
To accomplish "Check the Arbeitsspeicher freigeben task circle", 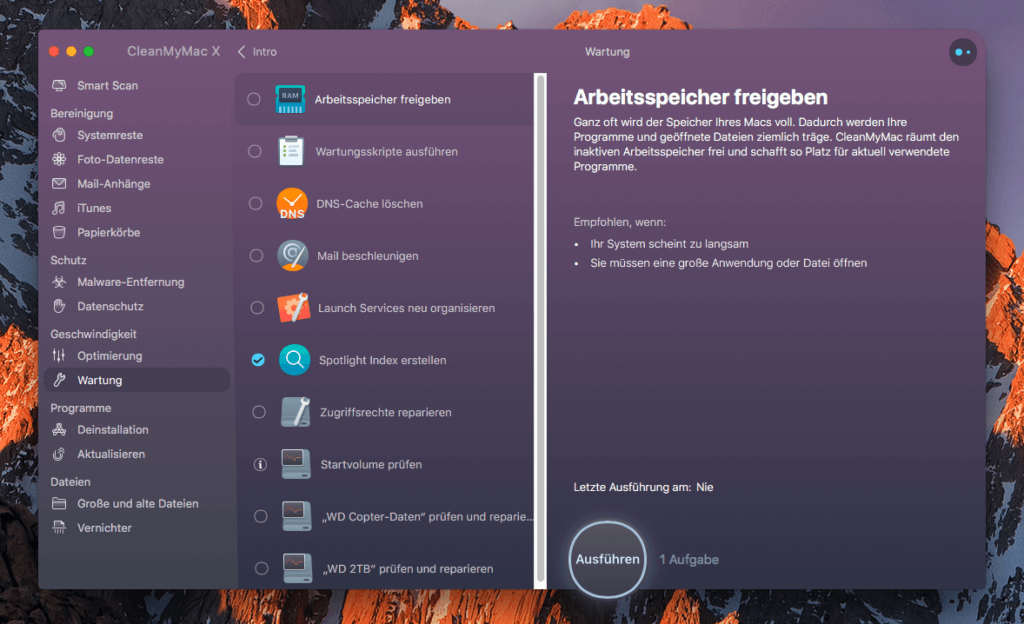I will [x=256, y=98].
